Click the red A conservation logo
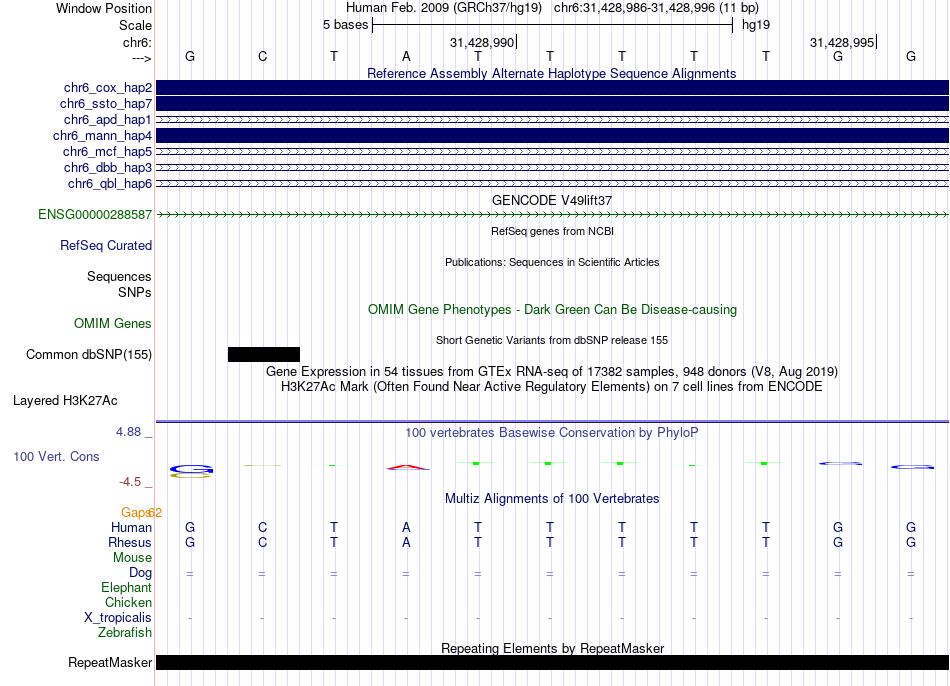 [407, 467]
